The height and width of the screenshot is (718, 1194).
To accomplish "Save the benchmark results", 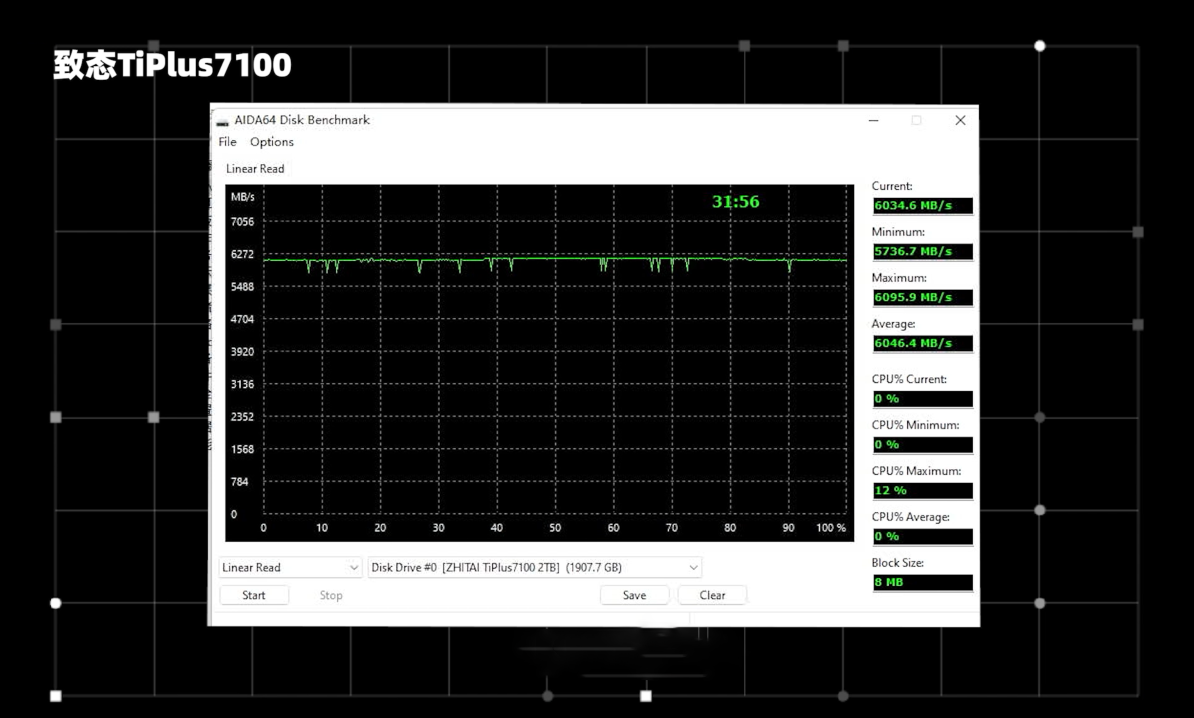I will pos(634,595).
